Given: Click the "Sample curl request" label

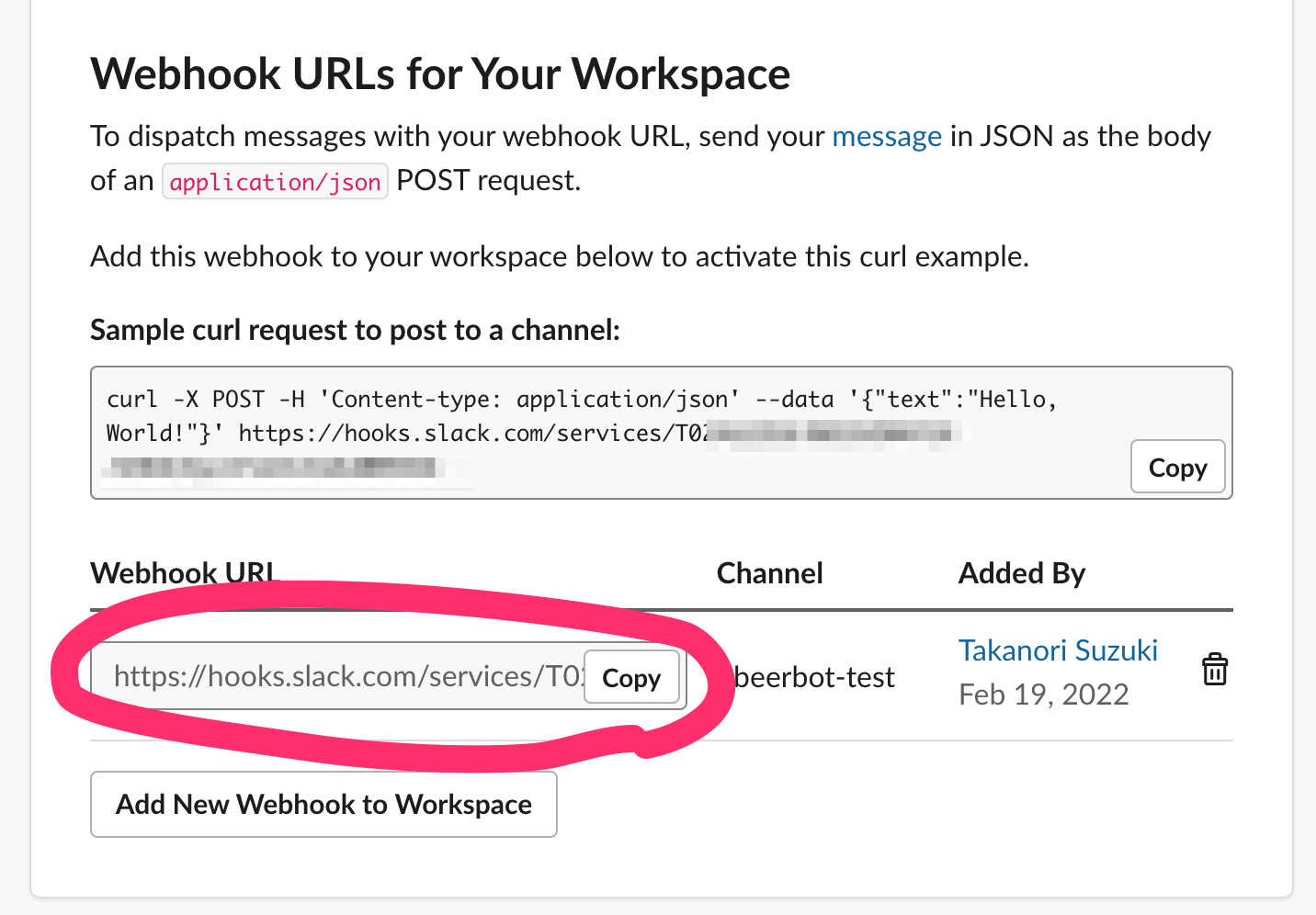Looking at the screenshot, I should pos(355,330).
